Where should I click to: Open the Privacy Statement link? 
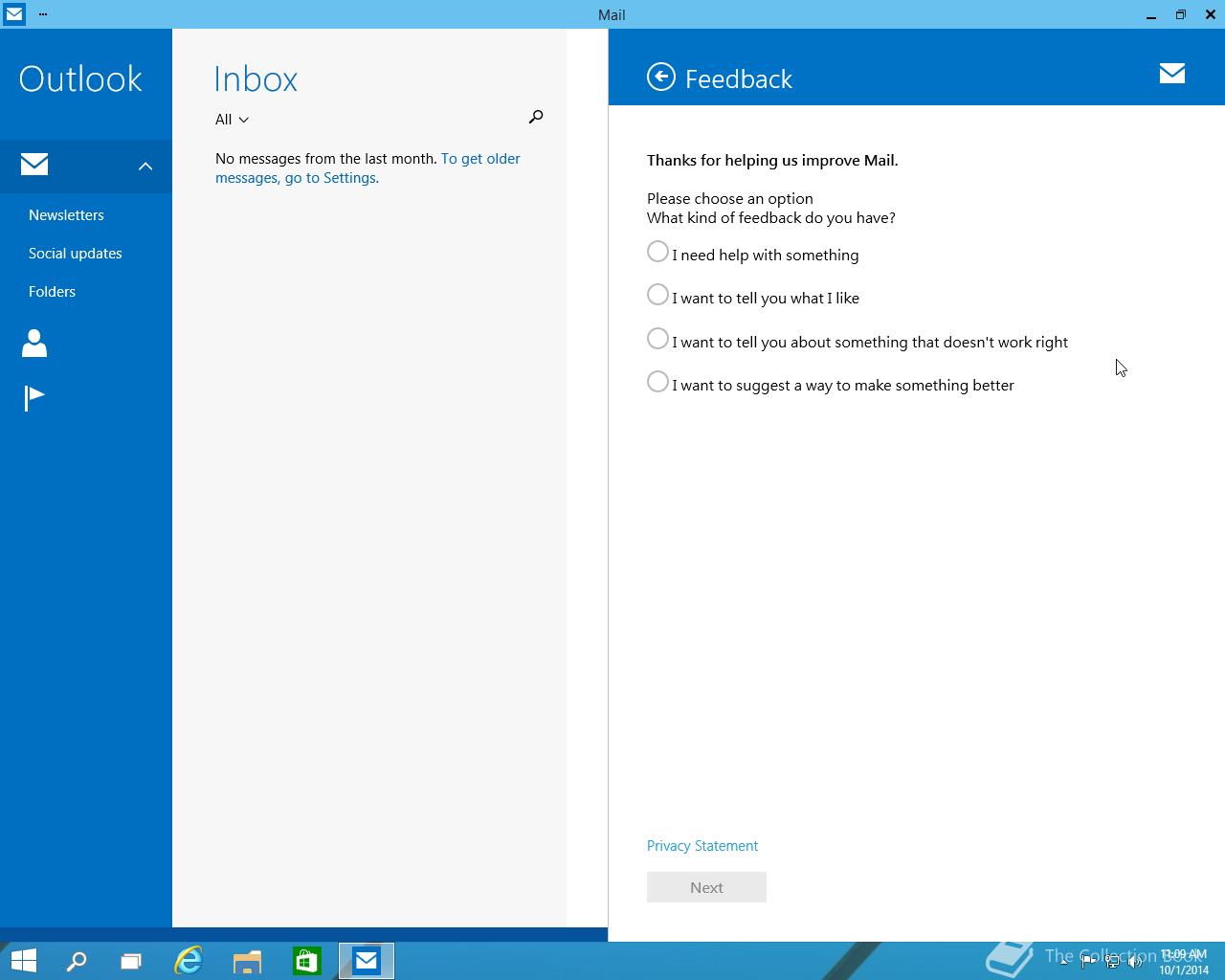tap(702, 846)
